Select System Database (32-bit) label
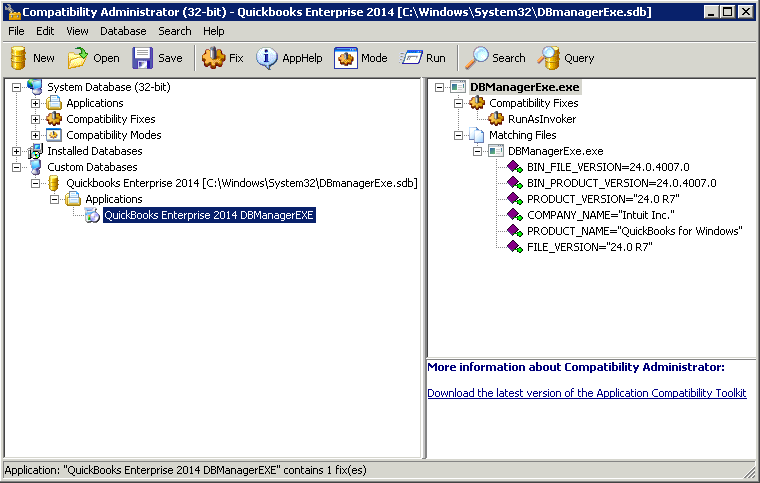760x483 pixels. click(109, 87)
